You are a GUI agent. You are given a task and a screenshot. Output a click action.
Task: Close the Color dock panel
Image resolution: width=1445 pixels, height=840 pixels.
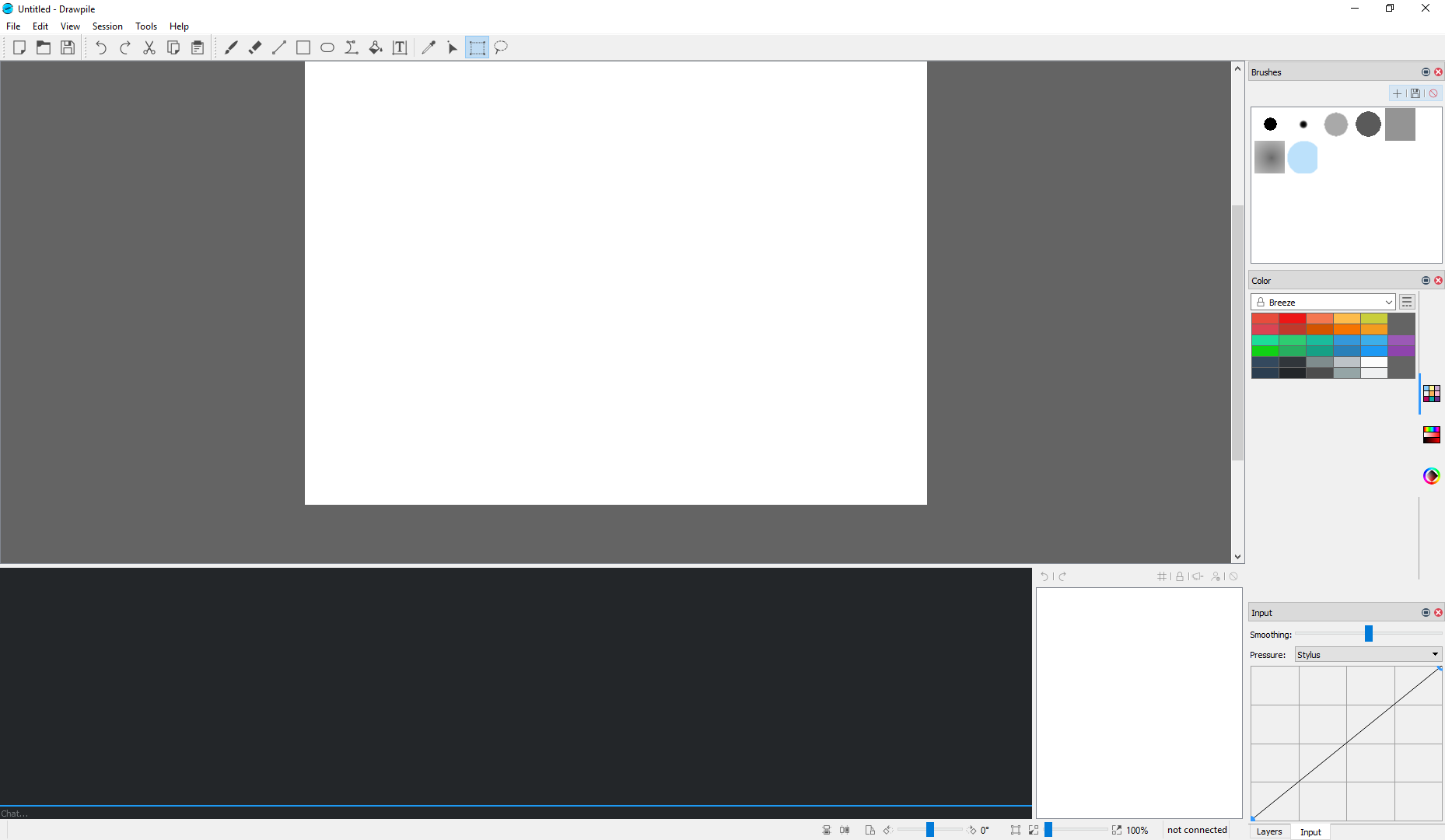pos(1438,280)
